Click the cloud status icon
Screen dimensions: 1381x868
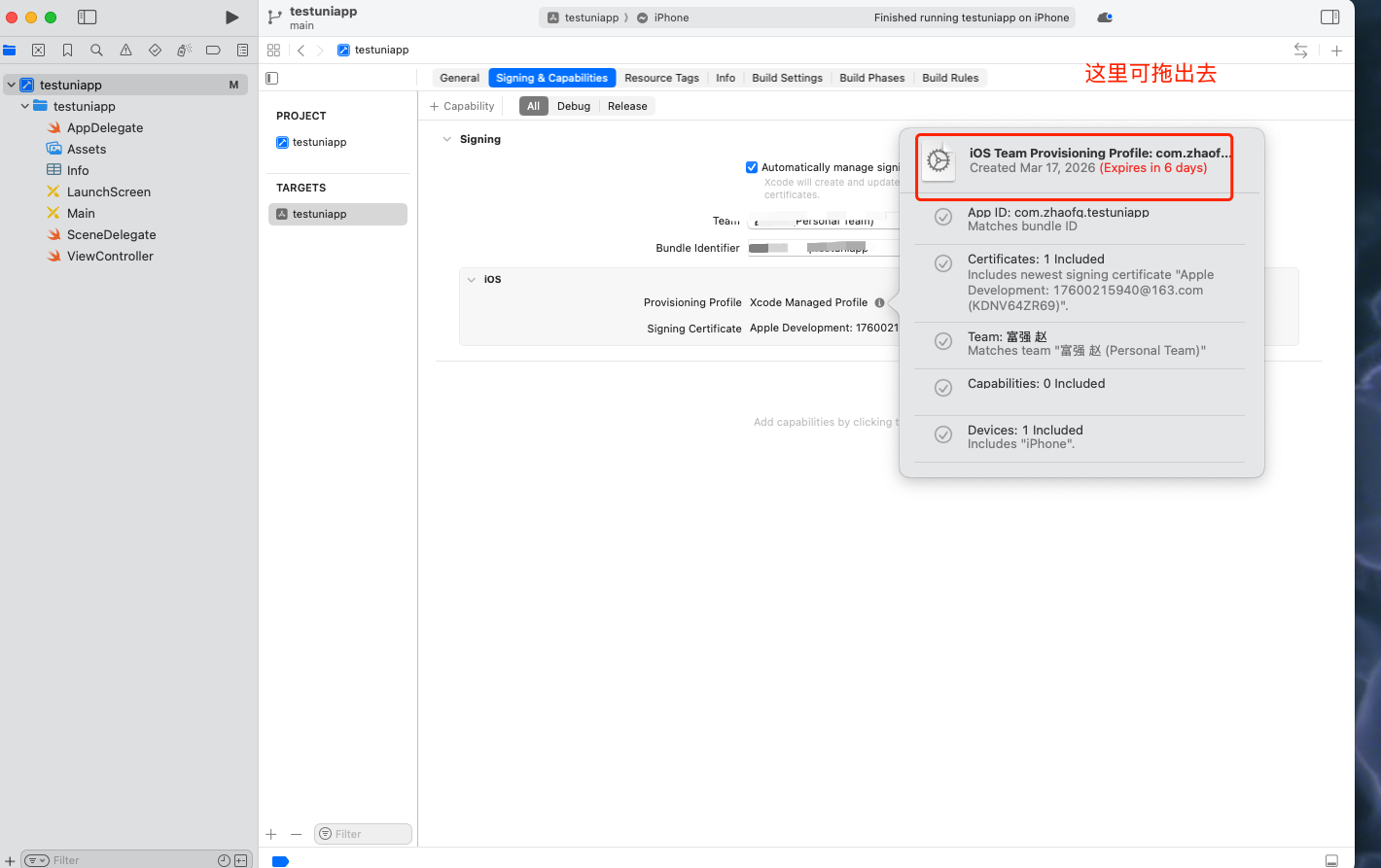[x=1104, y=17]
